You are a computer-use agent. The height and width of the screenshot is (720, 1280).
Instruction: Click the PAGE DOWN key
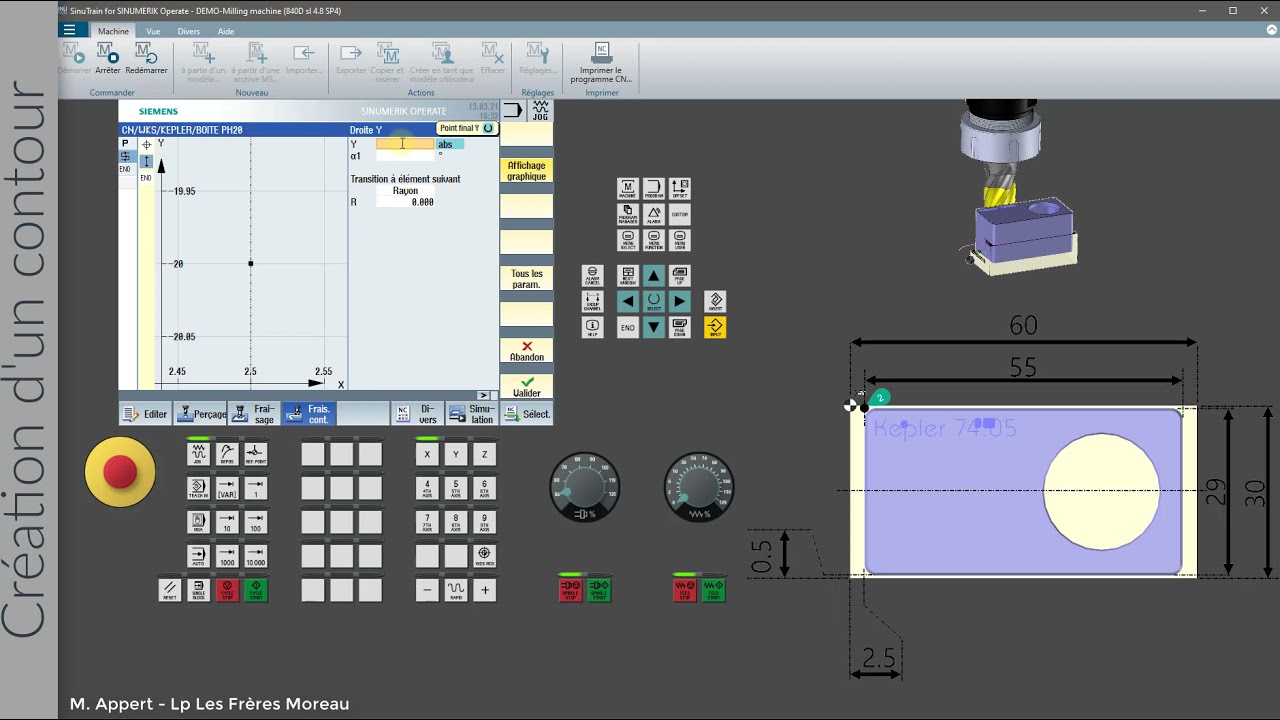(680, 327)
